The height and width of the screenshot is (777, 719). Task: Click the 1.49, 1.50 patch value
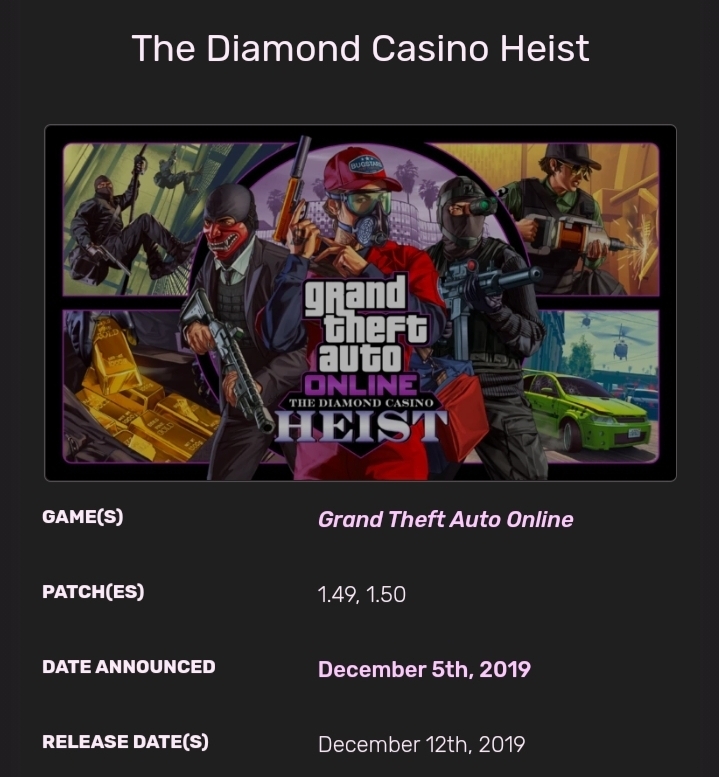point(361,594)
